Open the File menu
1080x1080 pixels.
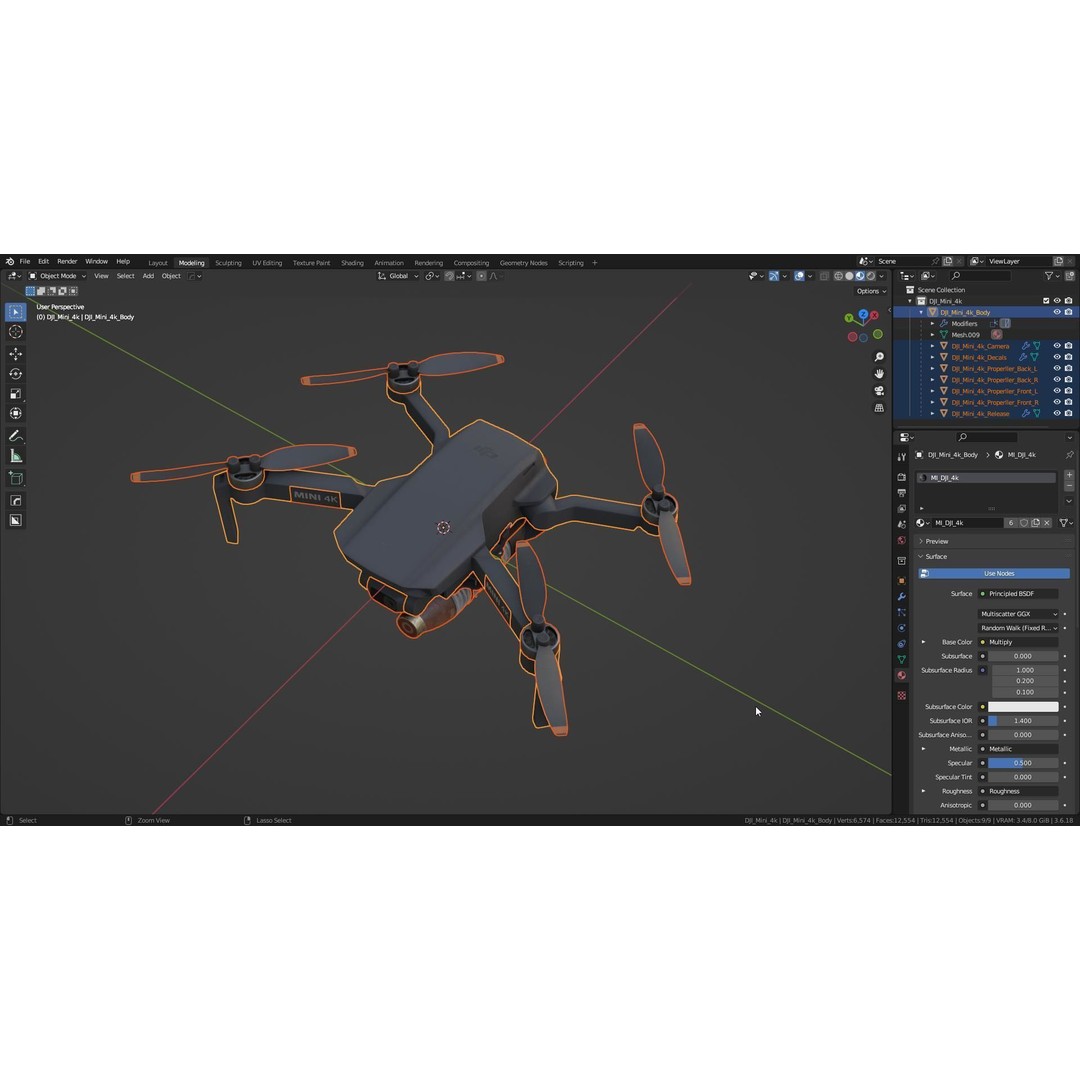[x=25, y=262]
